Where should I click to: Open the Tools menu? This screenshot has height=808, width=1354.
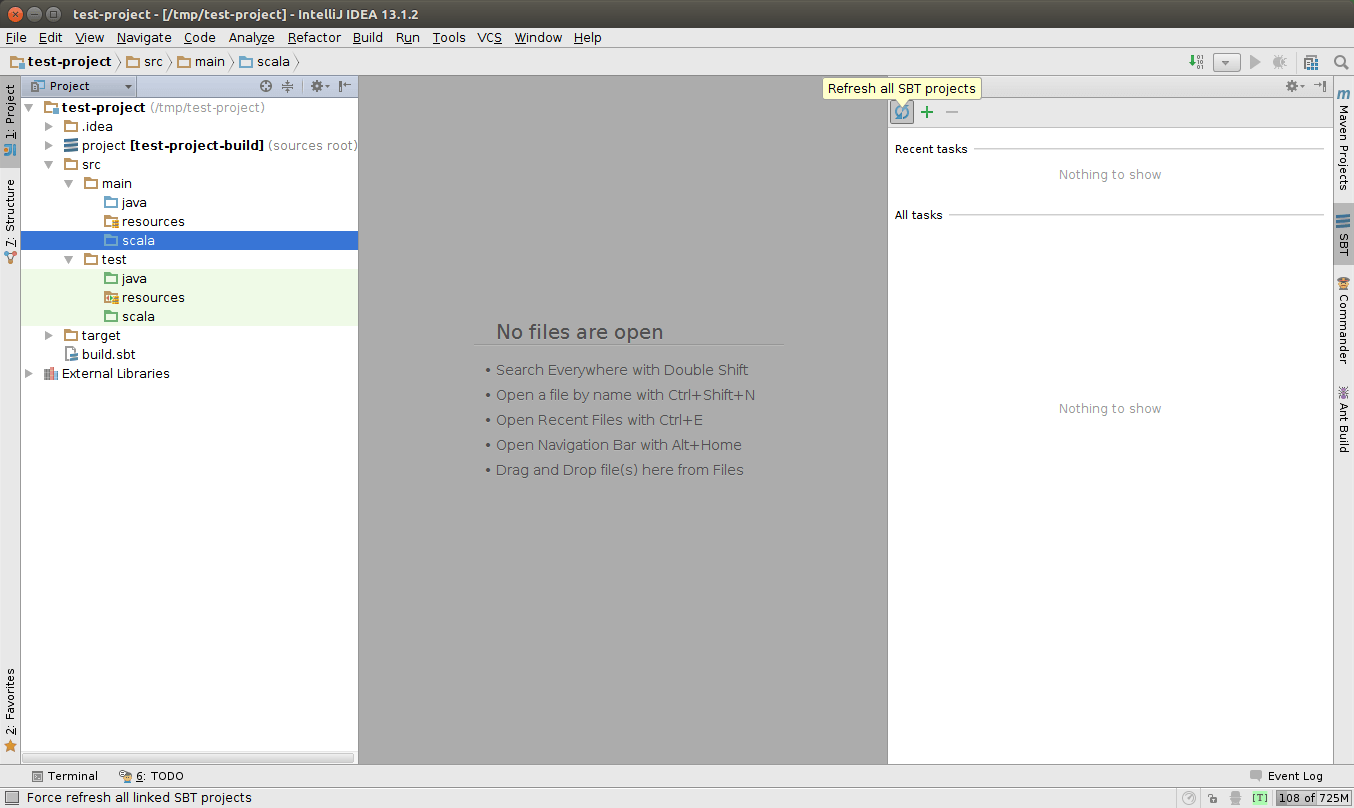point(449,37)
